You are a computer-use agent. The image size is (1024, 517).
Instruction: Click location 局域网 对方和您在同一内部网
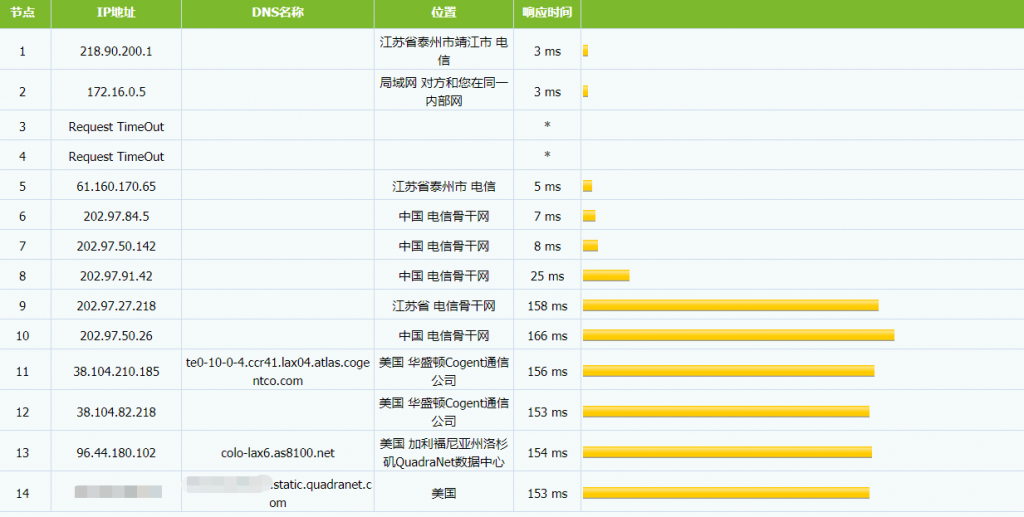(443, 92)
